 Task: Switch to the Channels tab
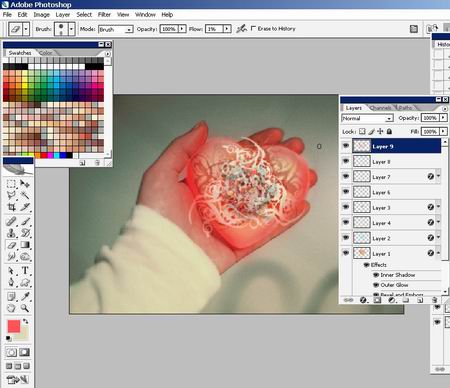(380, 108)
